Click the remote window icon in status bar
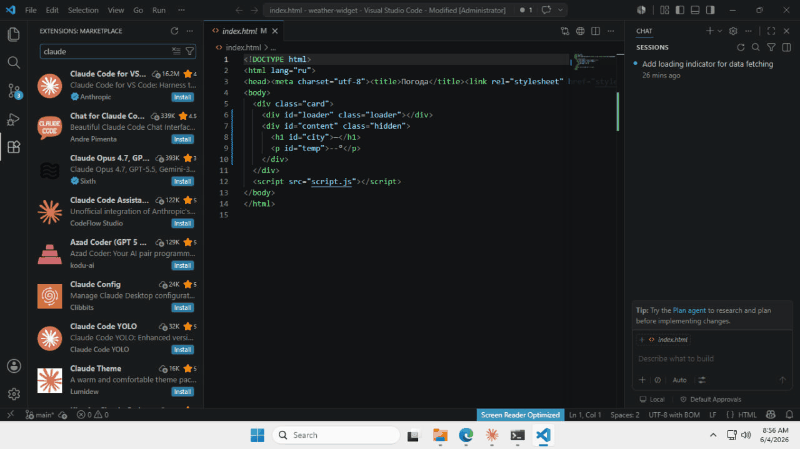The width and height of the screenshot is (800, 449). coord(10,415)
